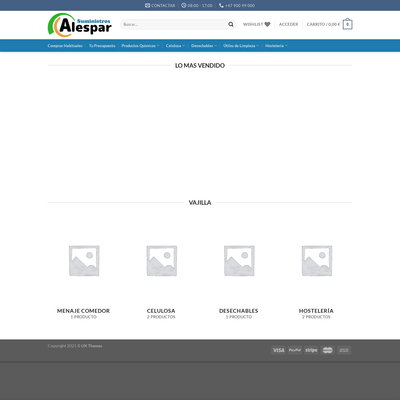Click the Hostelería category title below image
Image resolution: width=400 pixels, height=400 pixels.
click(316, 311)
